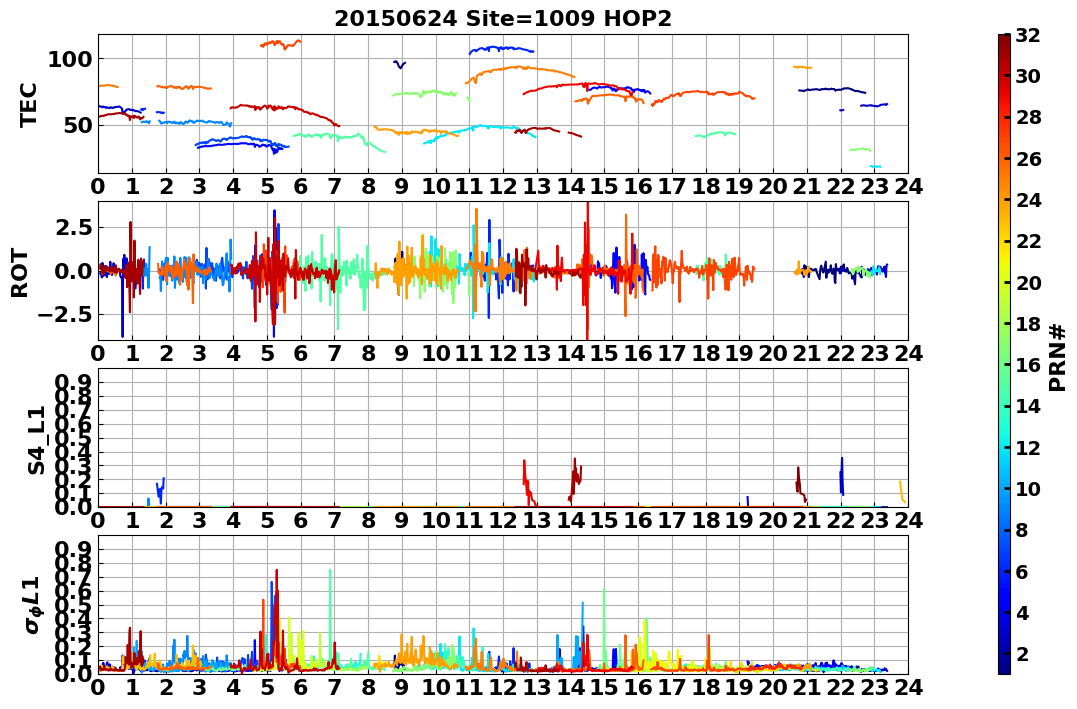Click the blue TEC trace above hour 12
The height and width of the screenshot is (709, 1077).
(501, 49)
